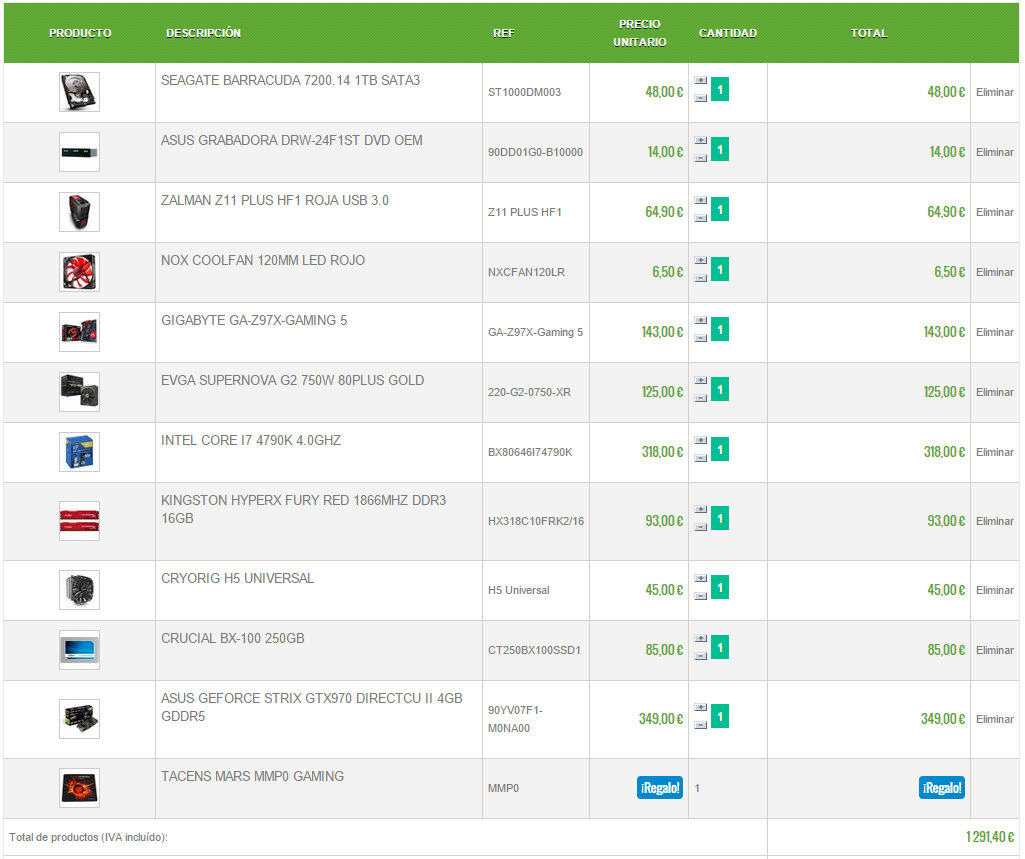Open ASUS DVD drive product thumbnail
The image size is (1025, 859).
point(79,152)
